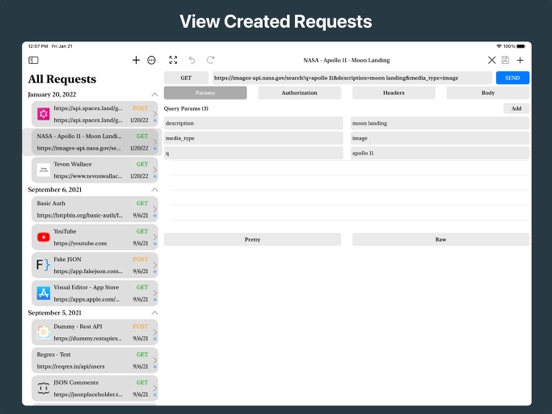Click the fullscreen expand icon
Image resolution: width=552 pixels, height=414 pixels.
(173, 60)
